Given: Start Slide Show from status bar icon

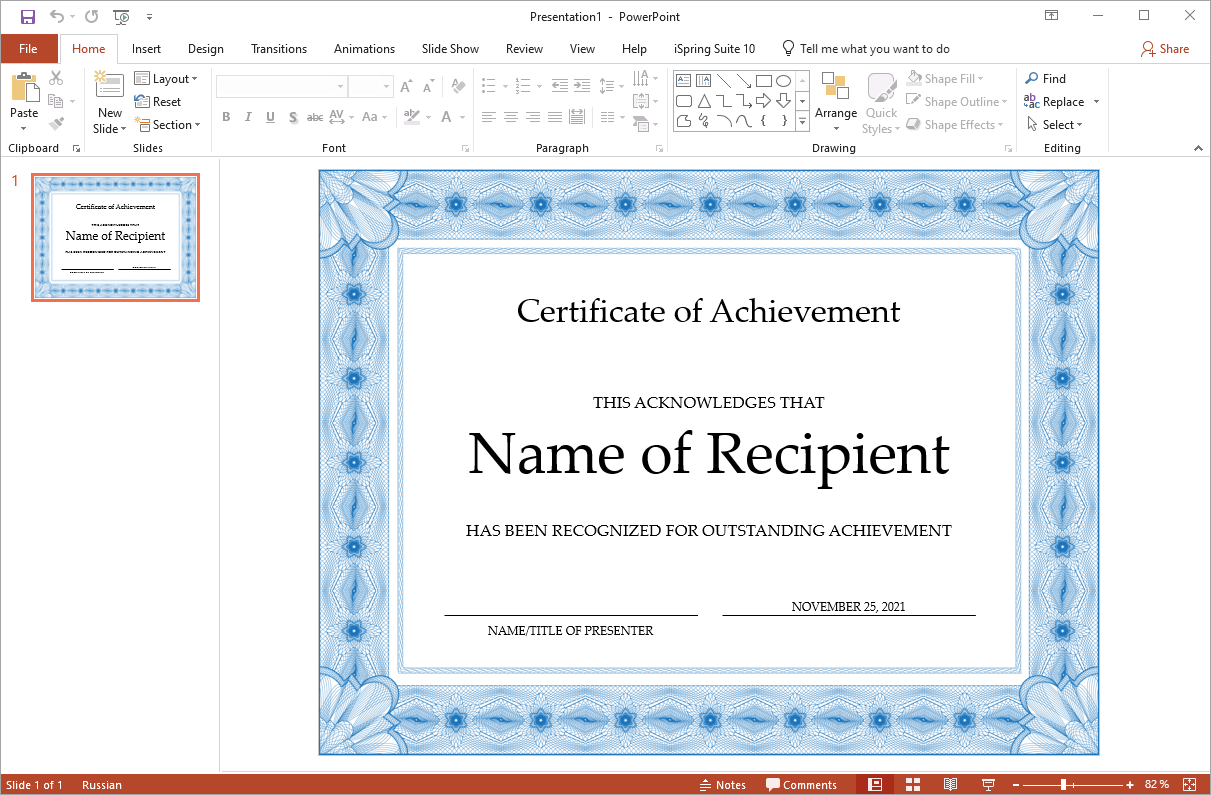Looking at the screenshot, I should tap(988, 785).
